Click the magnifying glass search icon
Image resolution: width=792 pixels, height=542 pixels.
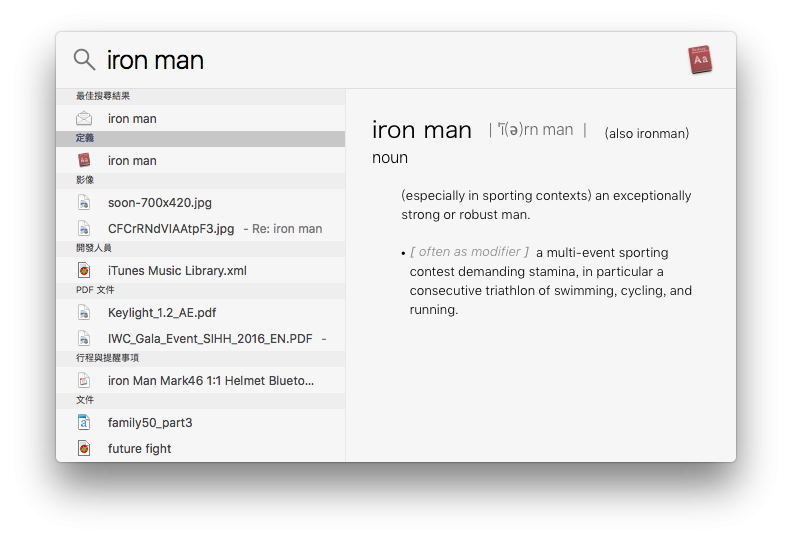point(84,60)
